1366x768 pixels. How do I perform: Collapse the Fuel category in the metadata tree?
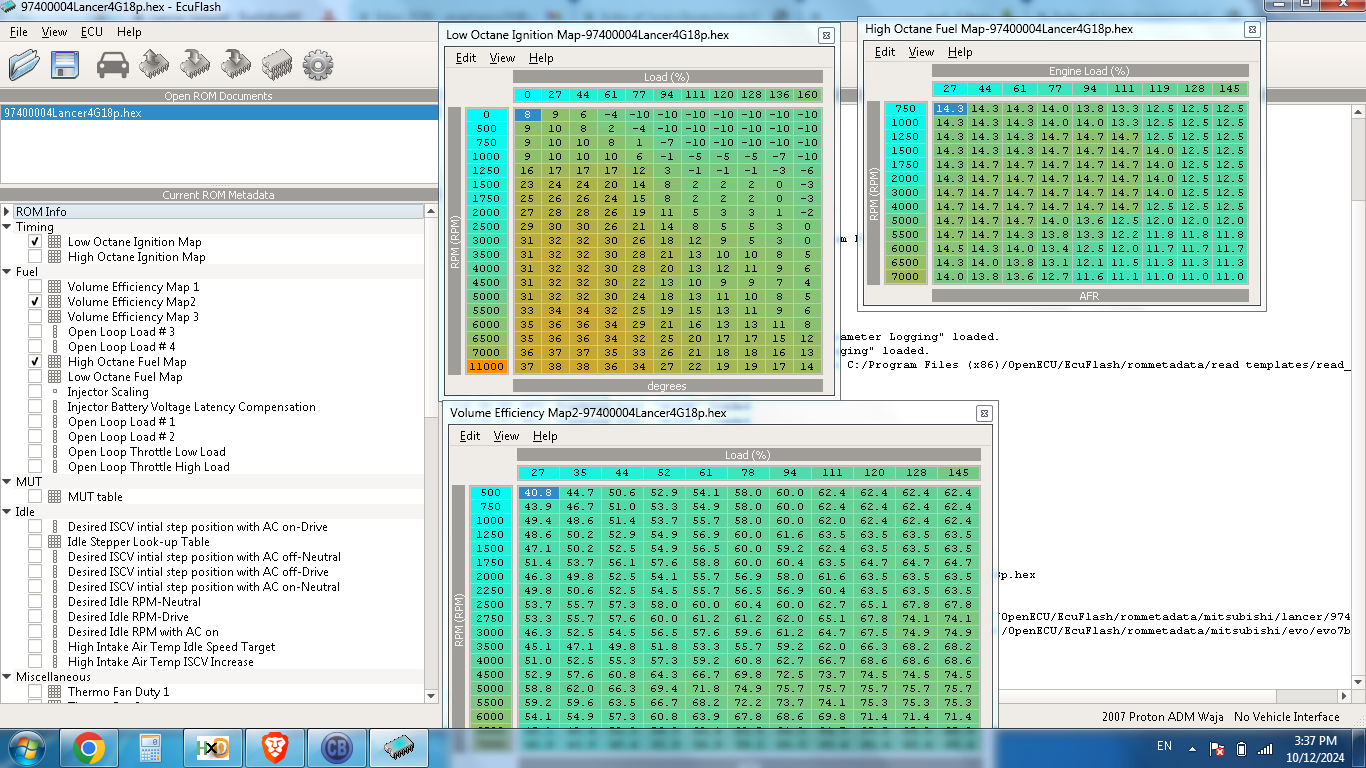pyautogui.click(x=7, y=272)
